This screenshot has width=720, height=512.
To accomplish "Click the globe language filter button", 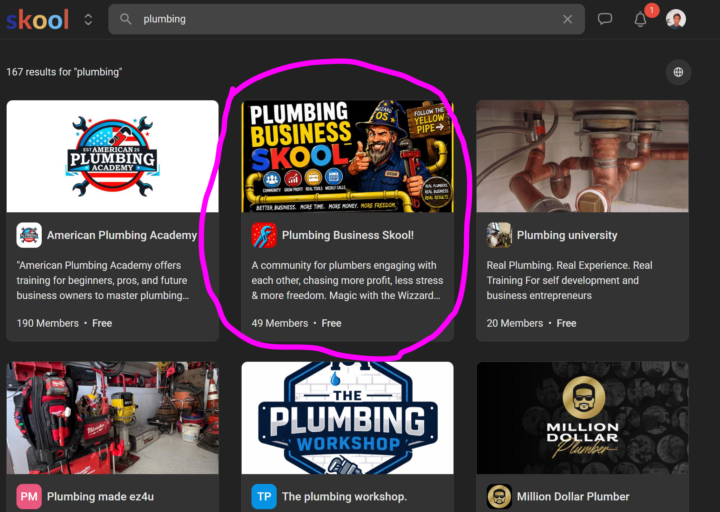I will (678, 72).
